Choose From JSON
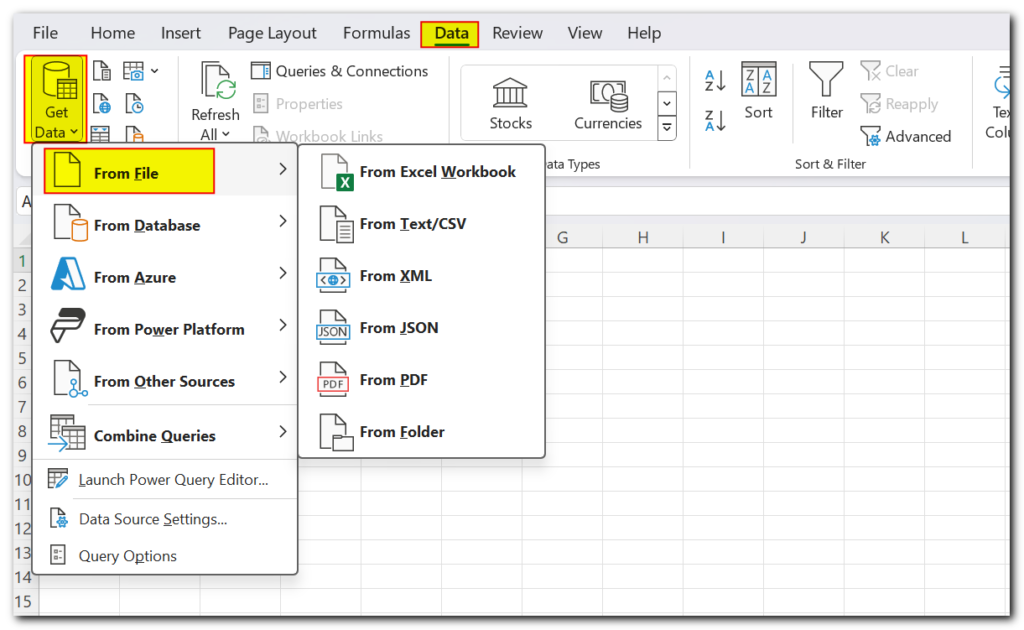Image resolution: width=1024 pixels, height=630 pixels. [x=421, y=328]
